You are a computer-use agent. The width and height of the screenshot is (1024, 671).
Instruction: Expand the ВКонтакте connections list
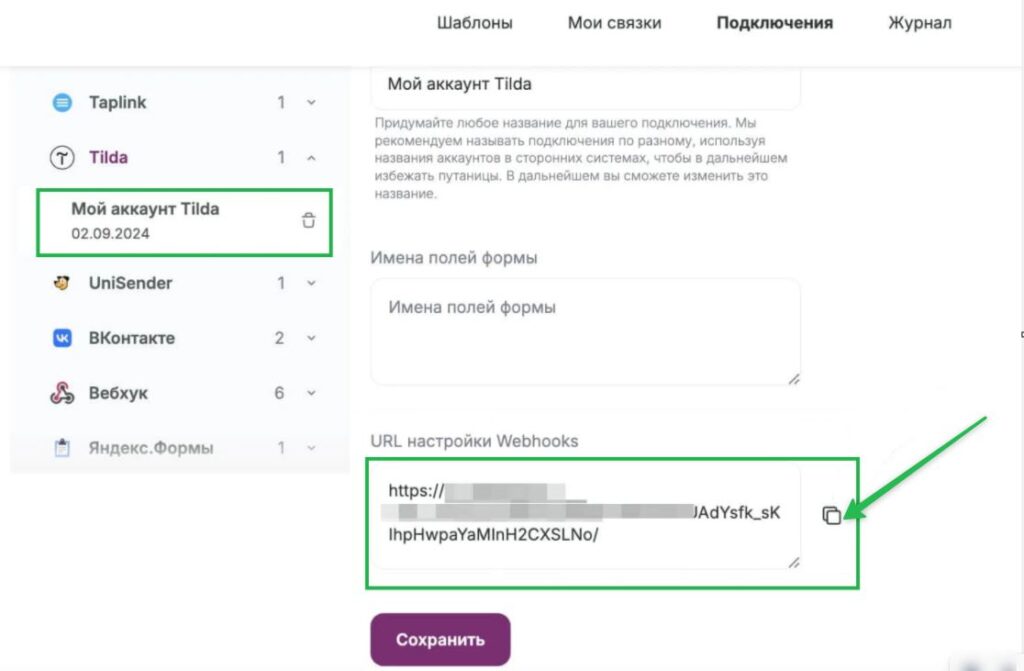coord(312,338)
